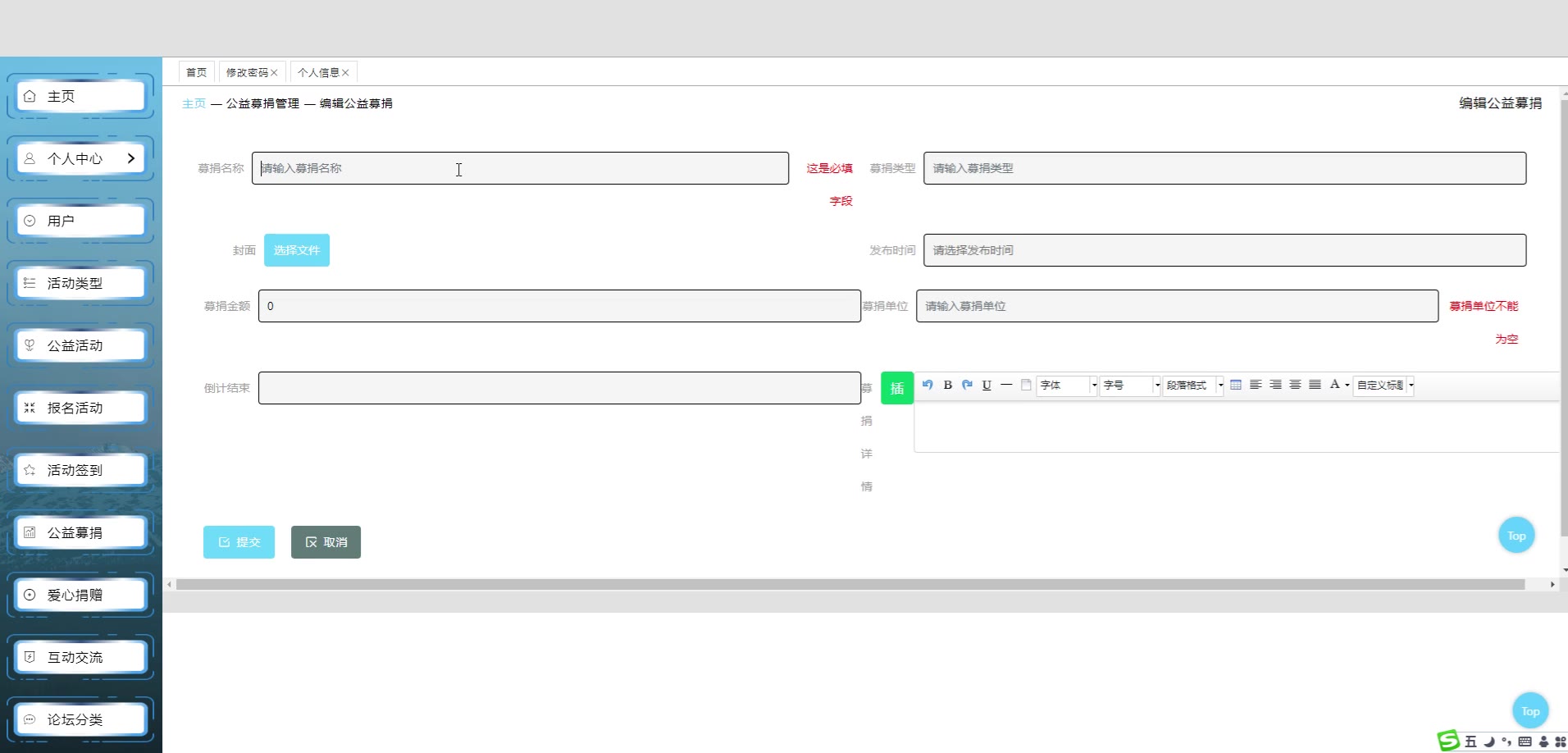
Task: Click the 这是必填 validation message
Action: [829, 185]
